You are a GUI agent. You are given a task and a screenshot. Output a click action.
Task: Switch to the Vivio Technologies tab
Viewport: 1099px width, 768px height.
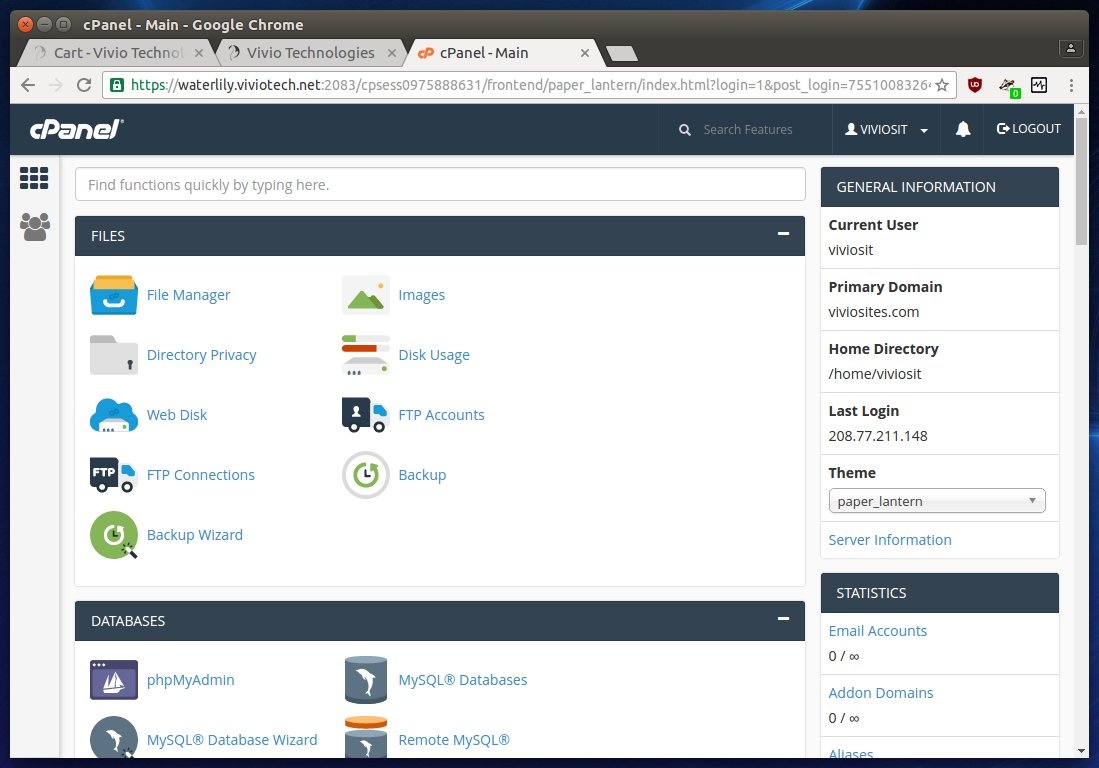308,53
